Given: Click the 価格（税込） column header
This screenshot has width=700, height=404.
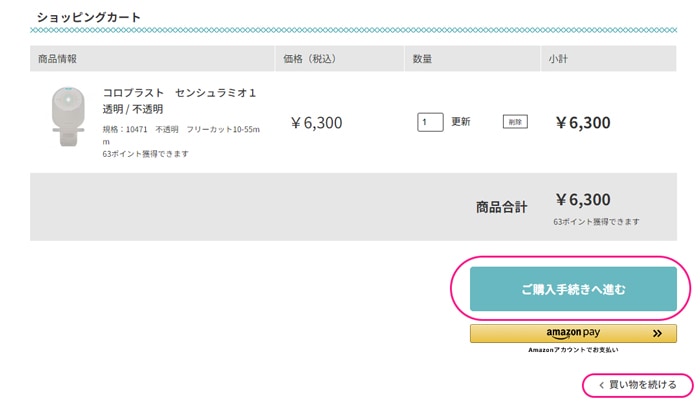Looking at the screenshot, I should 313,60.
